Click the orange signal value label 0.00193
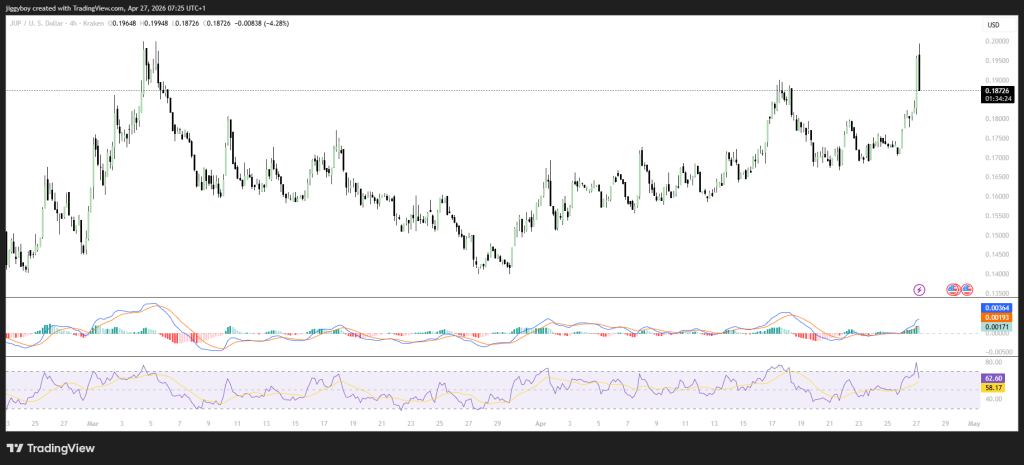Screen dimensions: 1024x465 click(998, 317)
